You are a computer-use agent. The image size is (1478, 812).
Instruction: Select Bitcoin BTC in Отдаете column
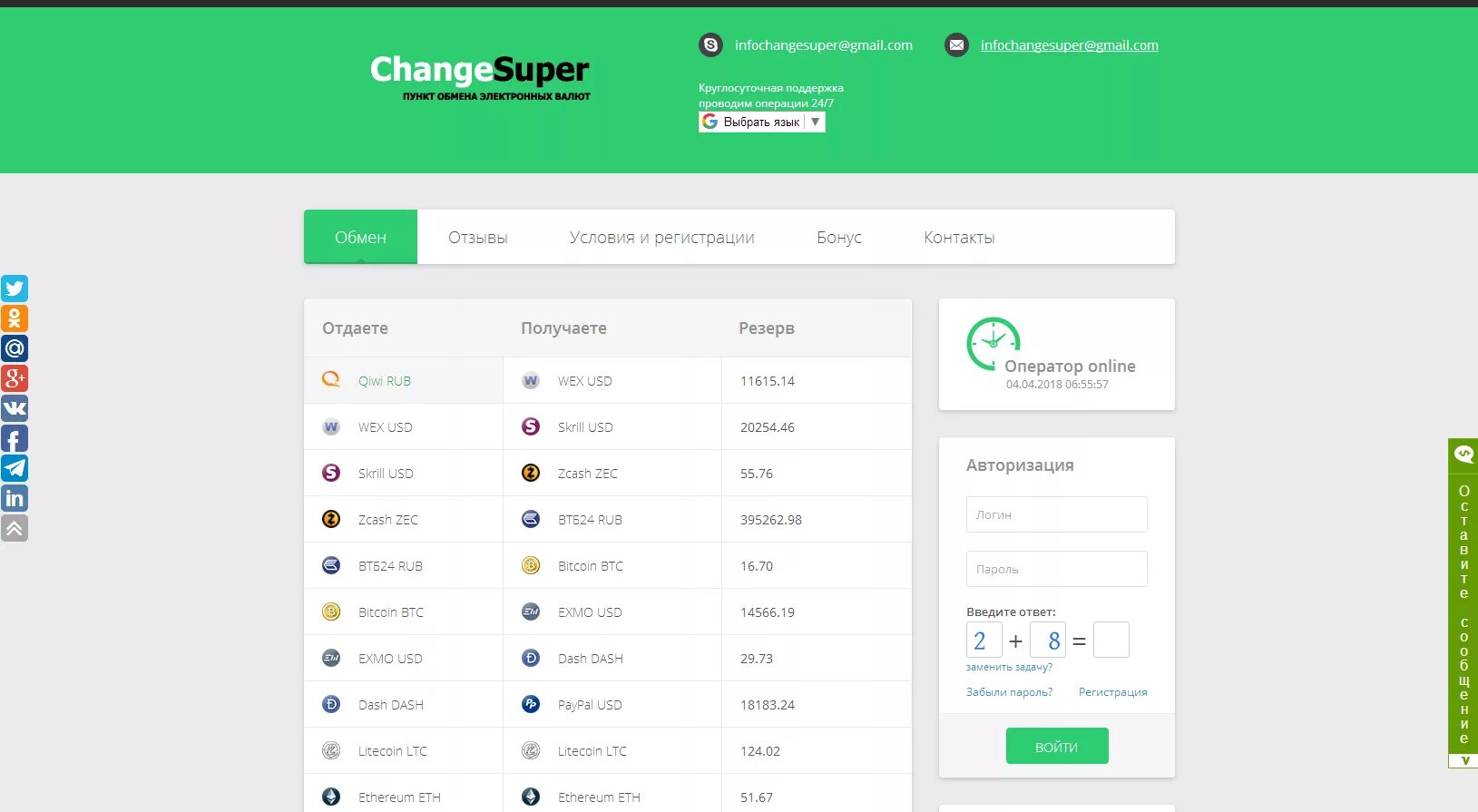tap(404, 611)
